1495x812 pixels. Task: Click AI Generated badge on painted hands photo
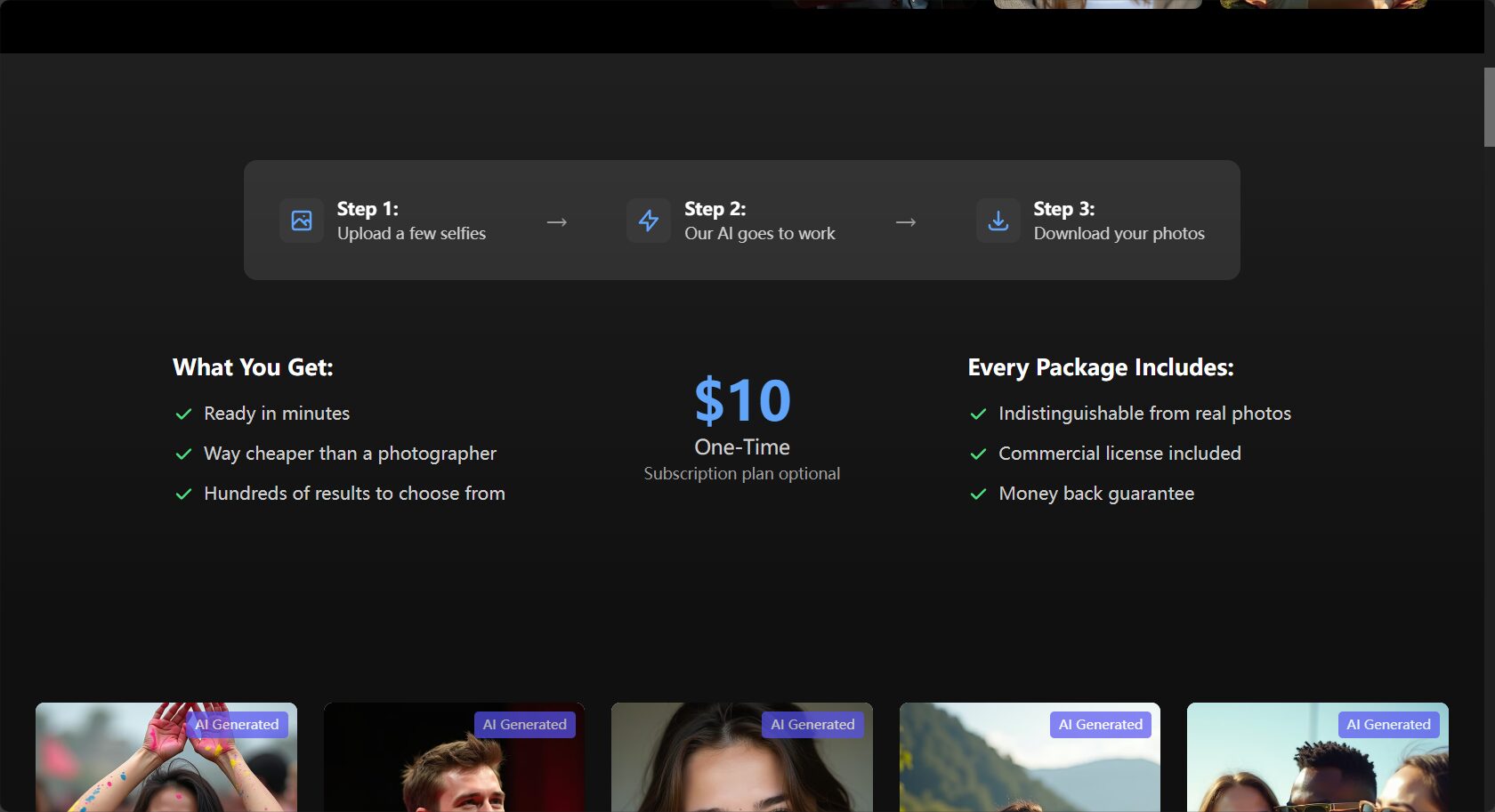(237, 725)
